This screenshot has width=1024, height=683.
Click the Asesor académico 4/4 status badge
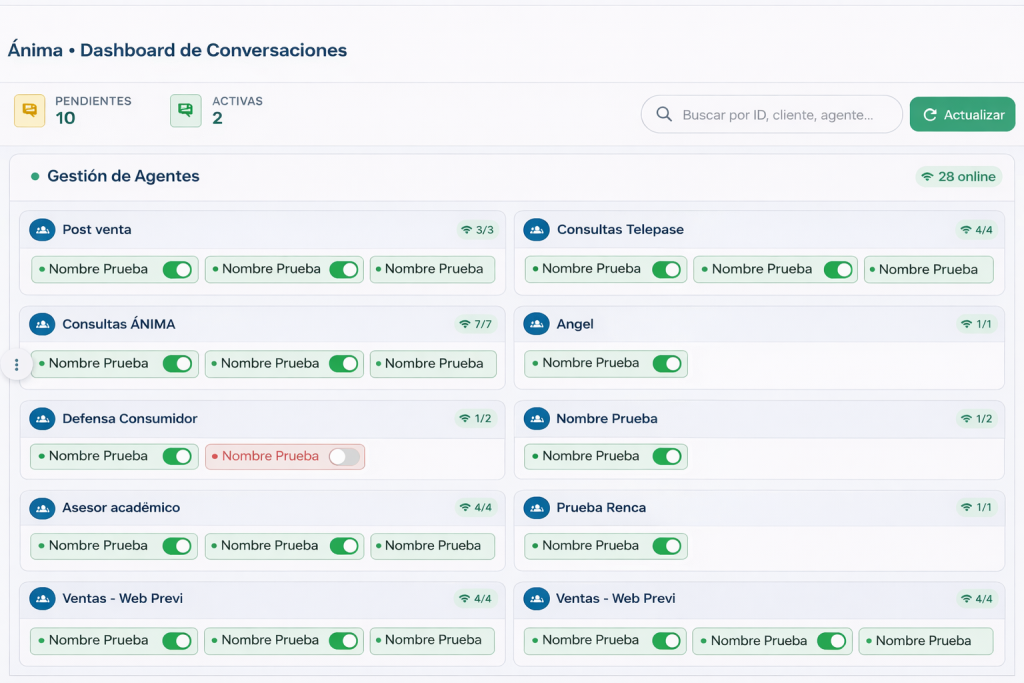coord(476,508)
